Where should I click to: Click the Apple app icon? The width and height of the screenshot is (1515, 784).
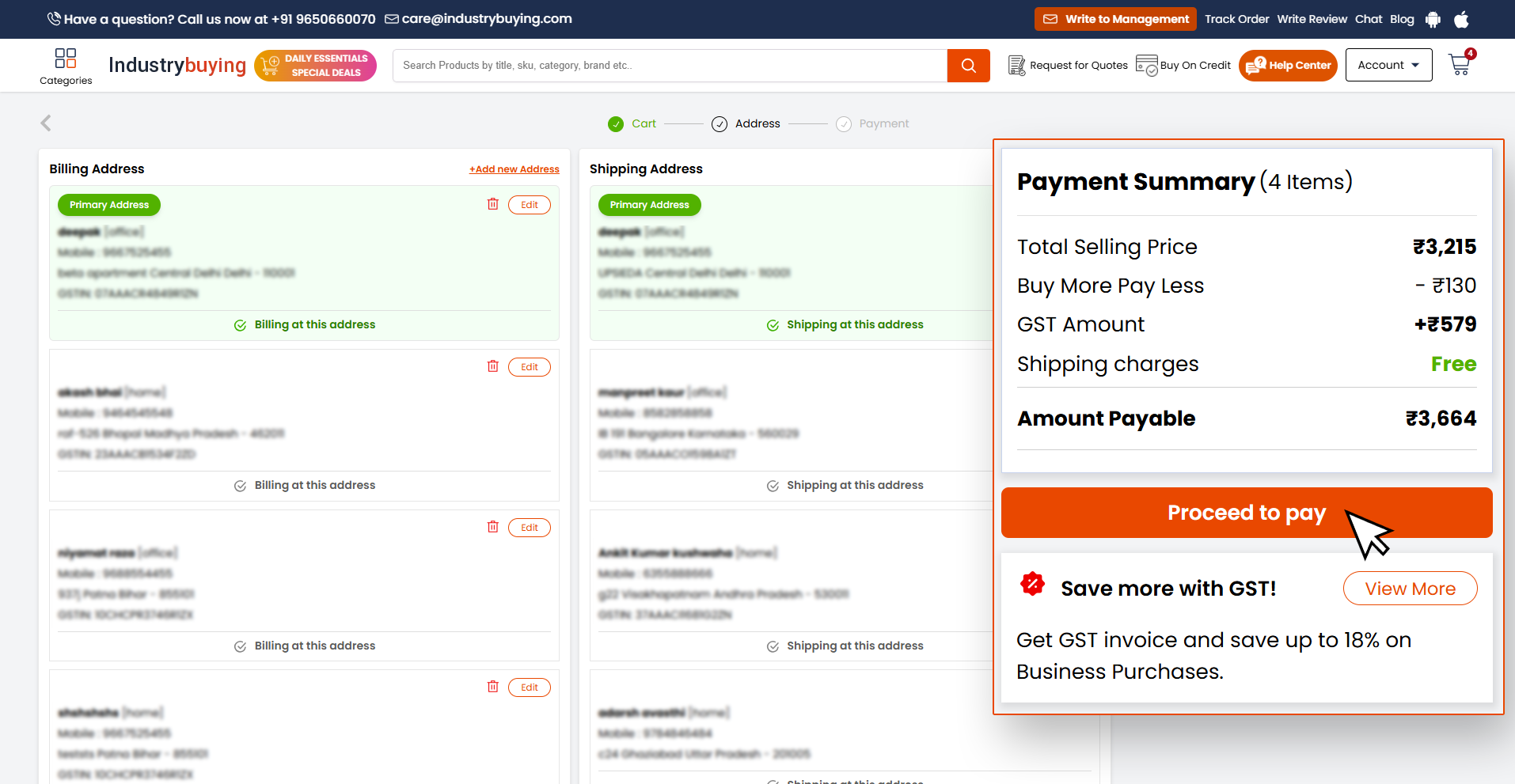(1461, 20)
